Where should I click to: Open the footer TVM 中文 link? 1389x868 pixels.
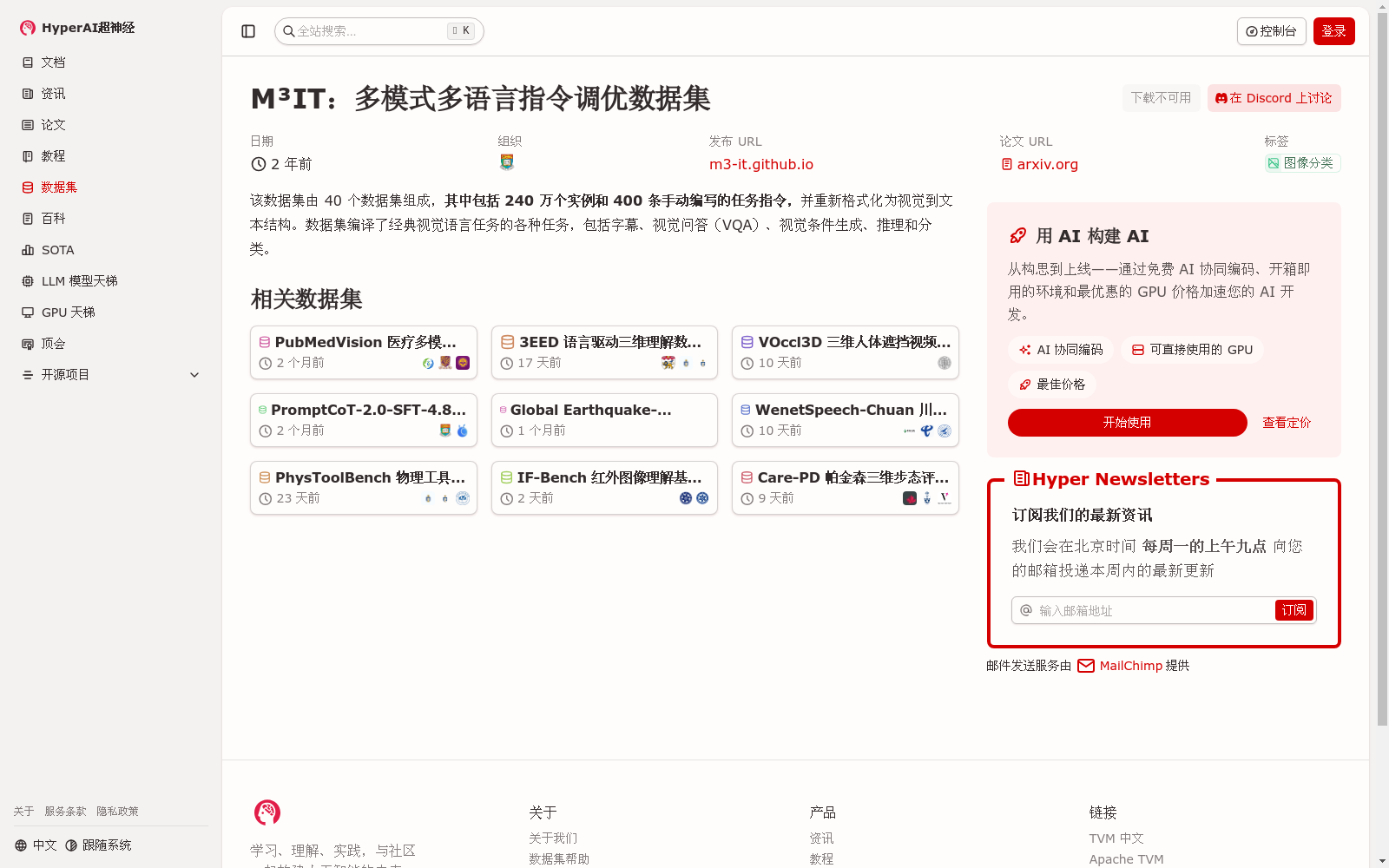click(x=1116, y=838)
